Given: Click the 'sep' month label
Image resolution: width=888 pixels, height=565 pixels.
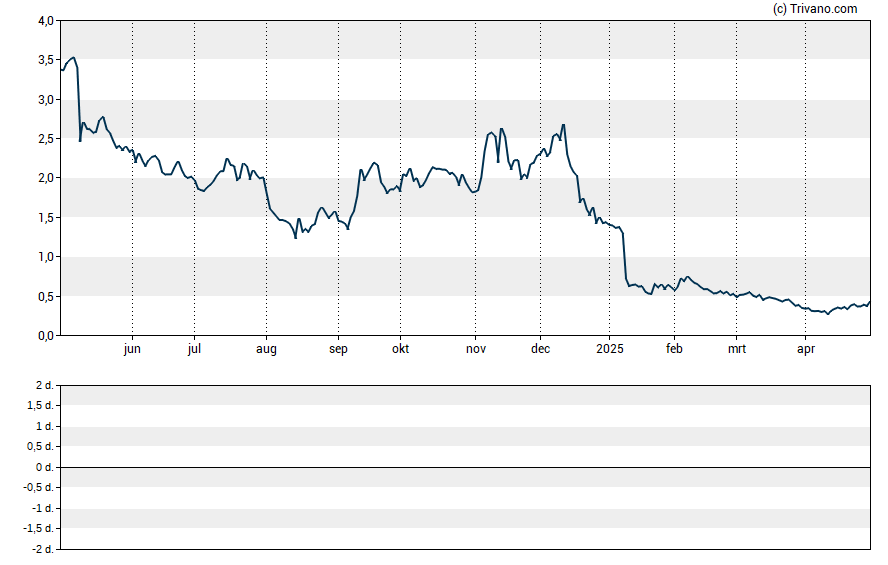Looking at the screenshot, I should click(338, 350).
